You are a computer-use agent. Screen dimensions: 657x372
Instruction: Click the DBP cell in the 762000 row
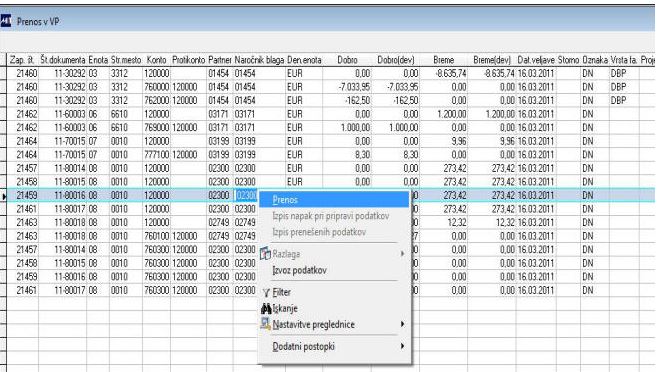pyautogui.click(x=618, y=101)
